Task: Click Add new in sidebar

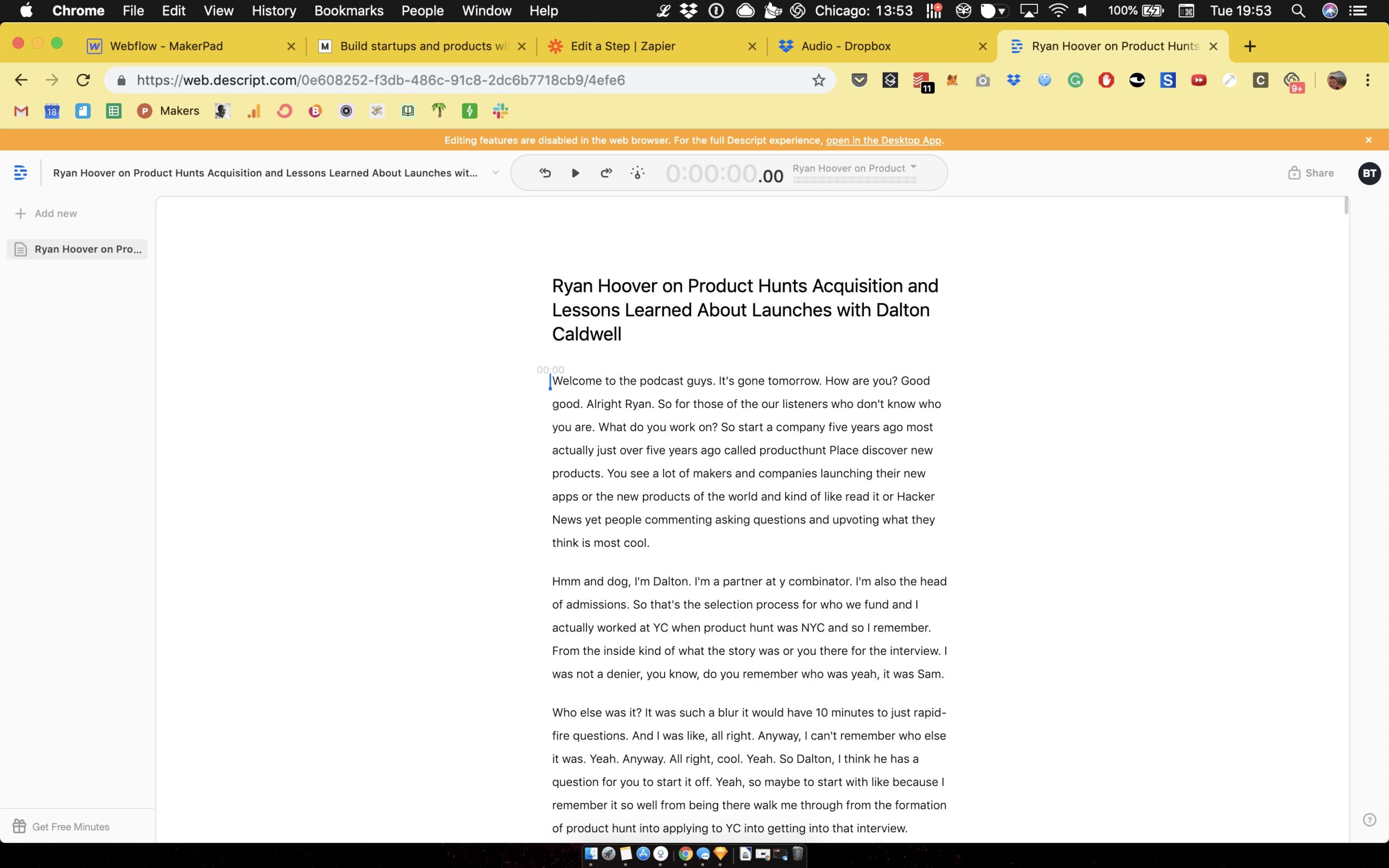Action: click(46, 214)
